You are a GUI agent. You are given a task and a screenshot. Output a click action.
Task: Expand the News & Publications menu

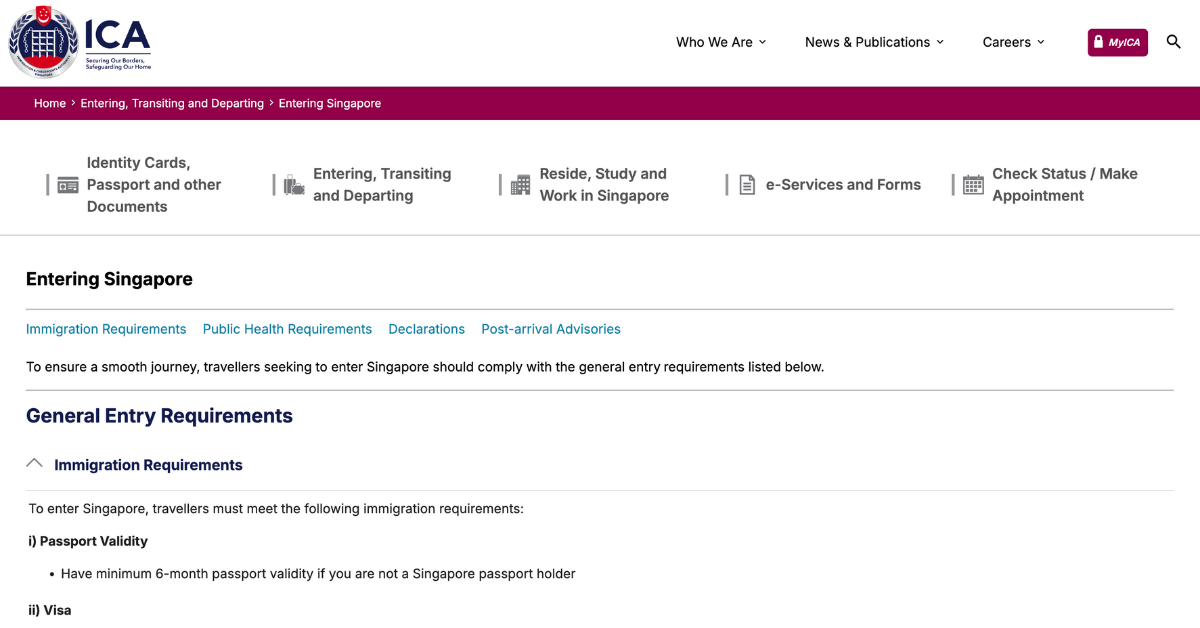[874, 42]
